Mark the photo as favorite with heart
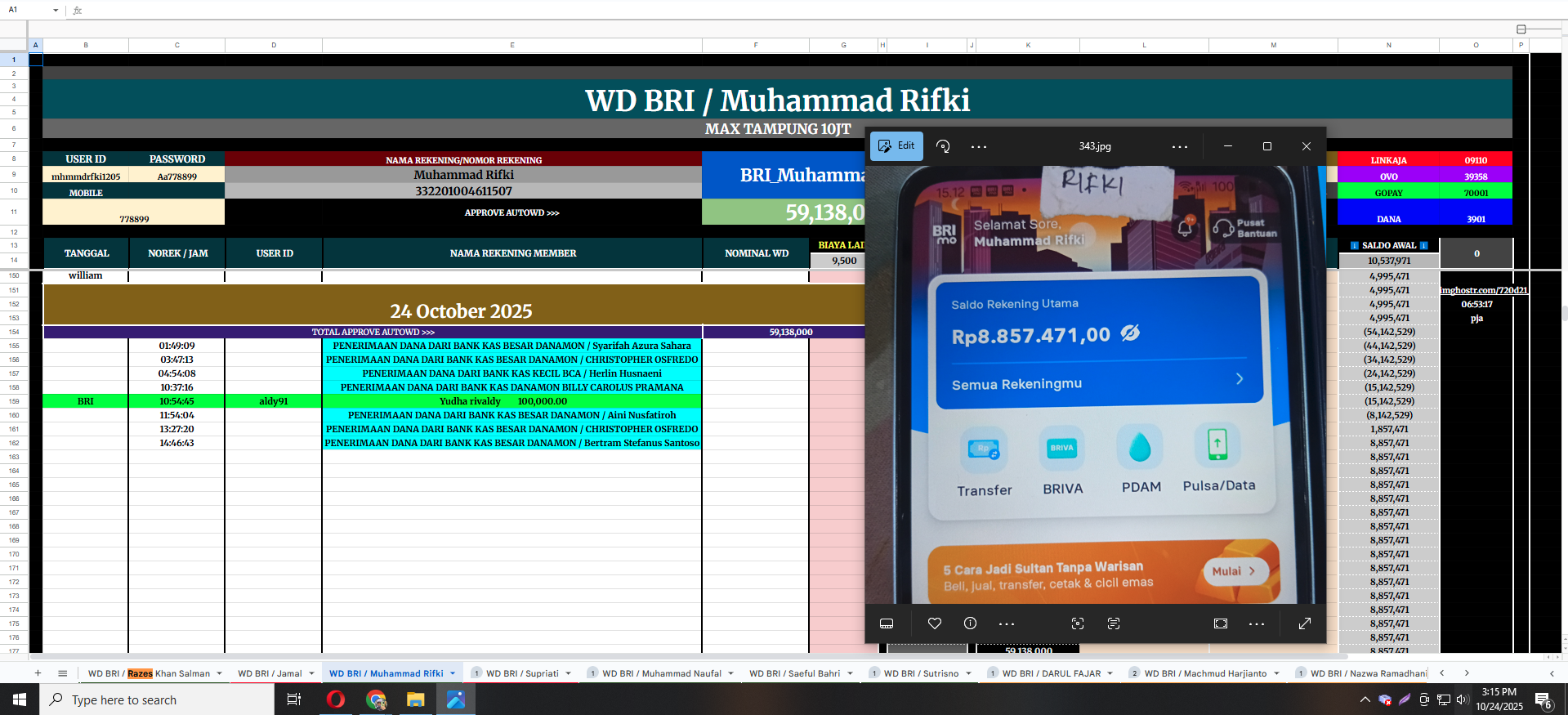Viewport: 1568px width, 715px height. (x=935, y=623)
